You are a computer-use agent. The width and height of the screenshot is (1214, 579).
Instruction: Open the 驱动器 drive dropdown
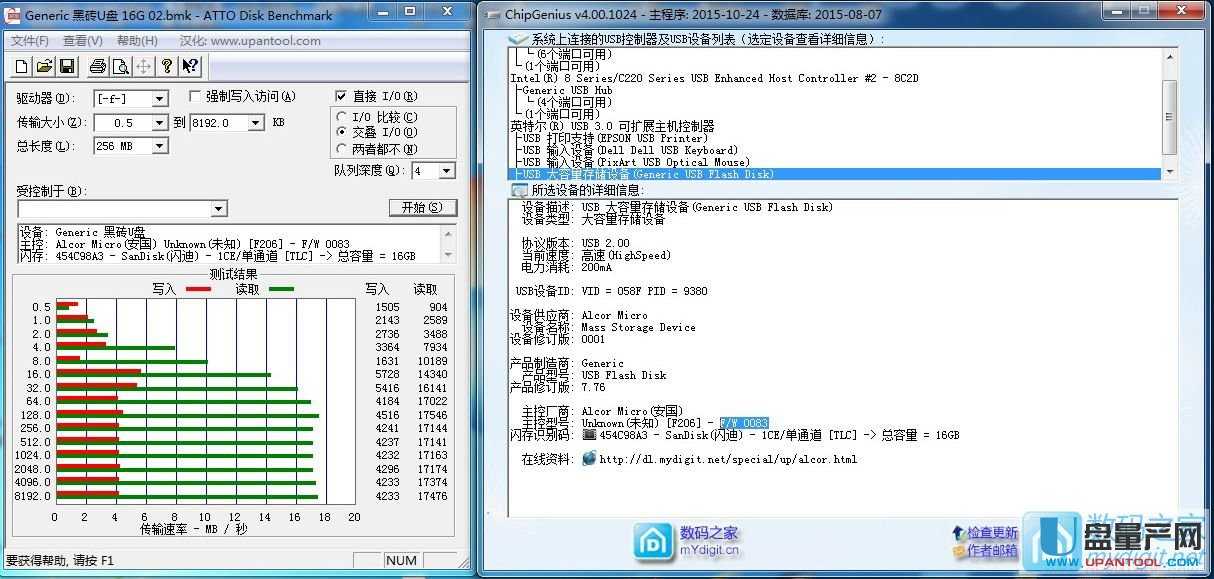[x=159, y=99]
